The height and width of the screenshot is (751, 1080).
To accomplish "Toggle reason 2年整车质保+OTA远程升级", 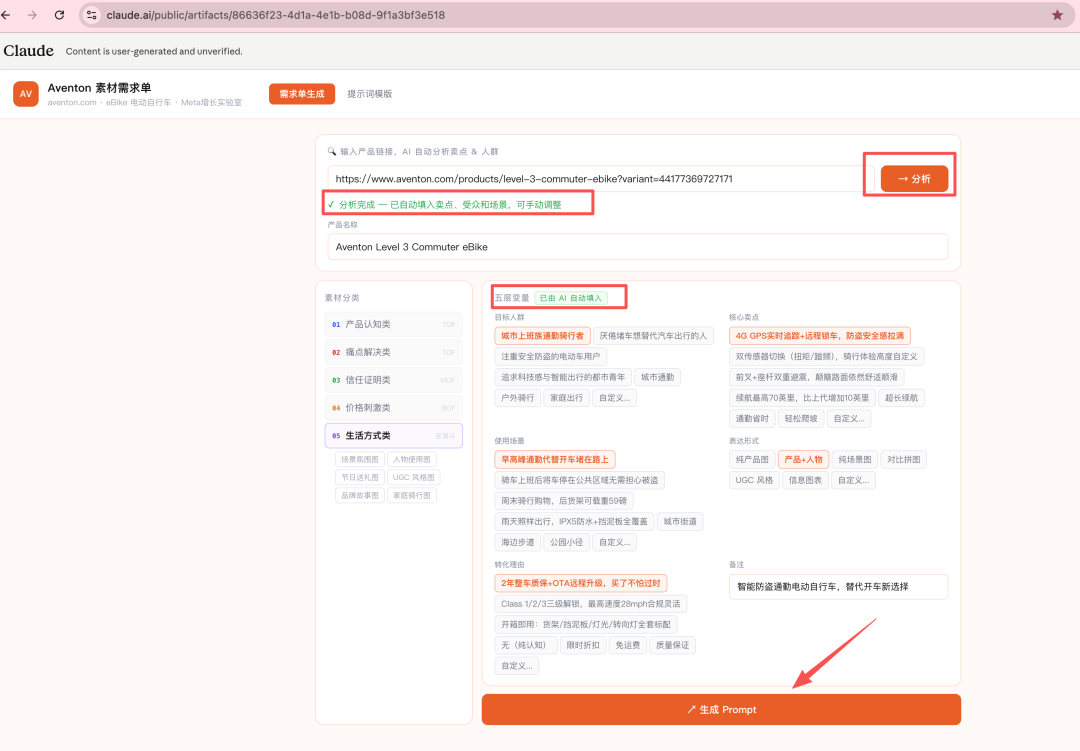I will (581, 584).
